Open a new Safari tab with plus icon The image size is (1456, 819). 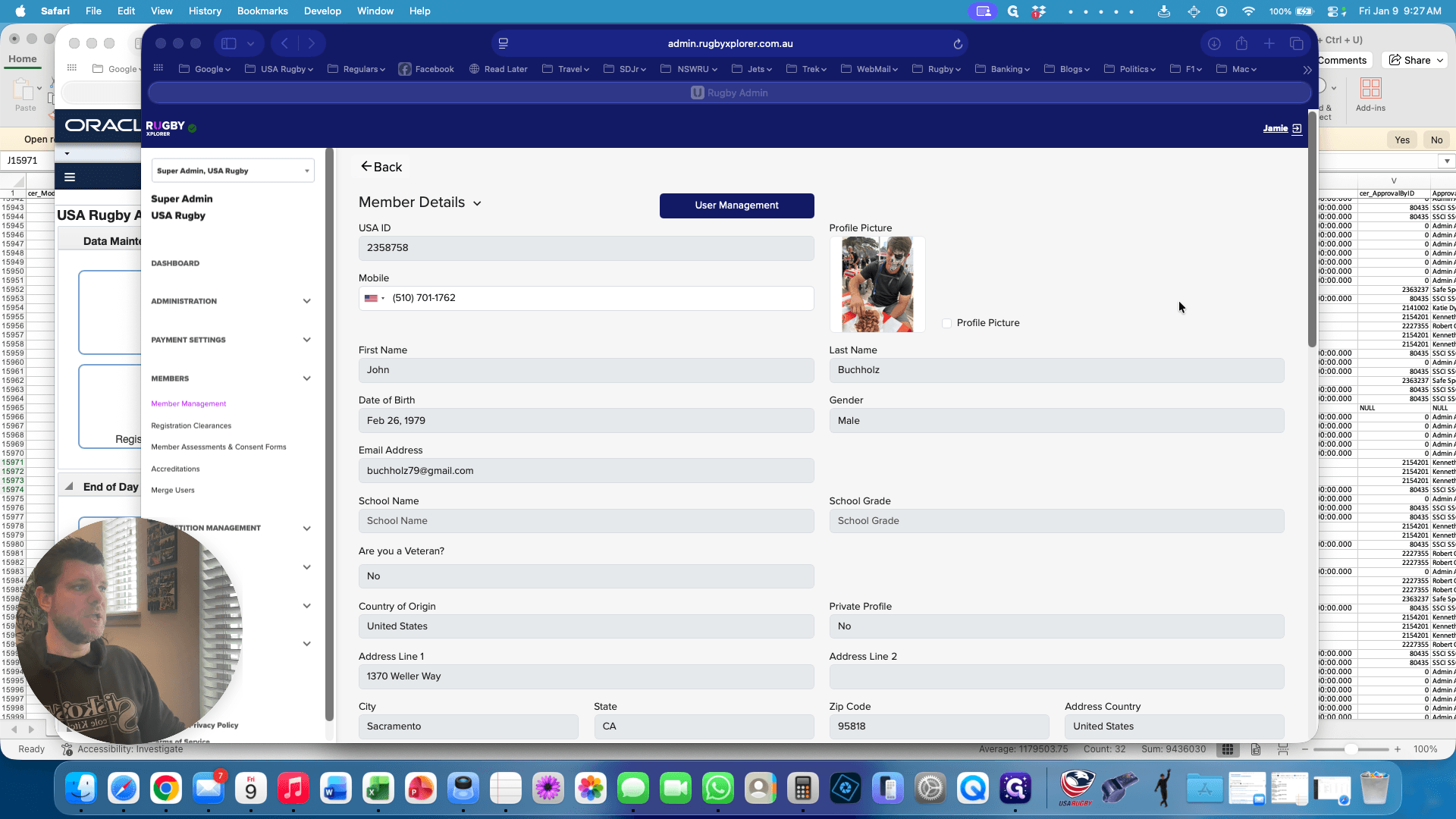(1269, 44)
